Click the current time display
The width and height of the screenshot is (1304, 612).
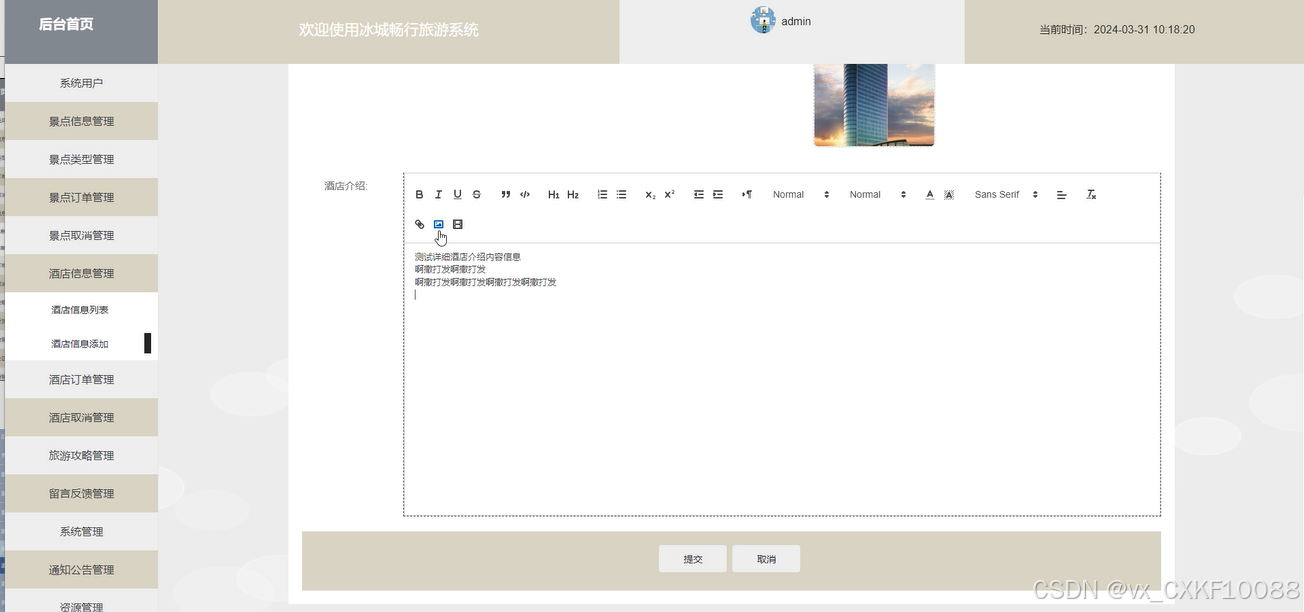pyautogui.click(x=1117, y=30)
